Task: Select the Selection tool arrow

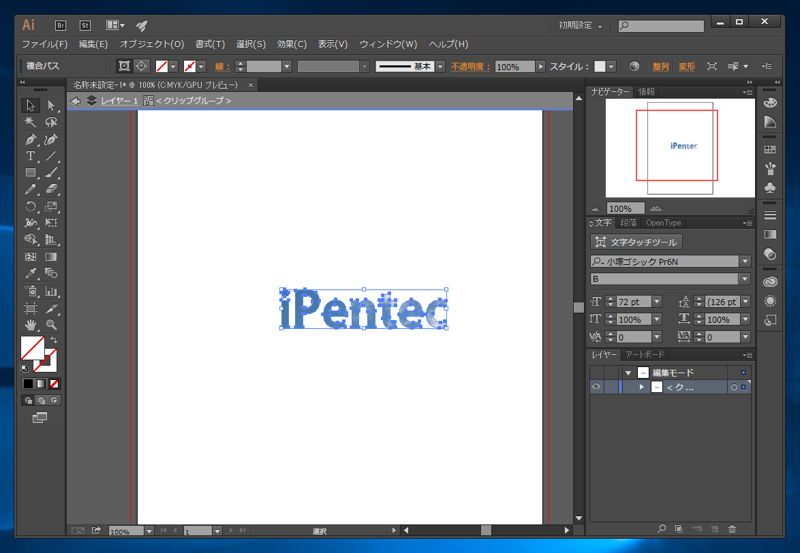Action: 30,105
